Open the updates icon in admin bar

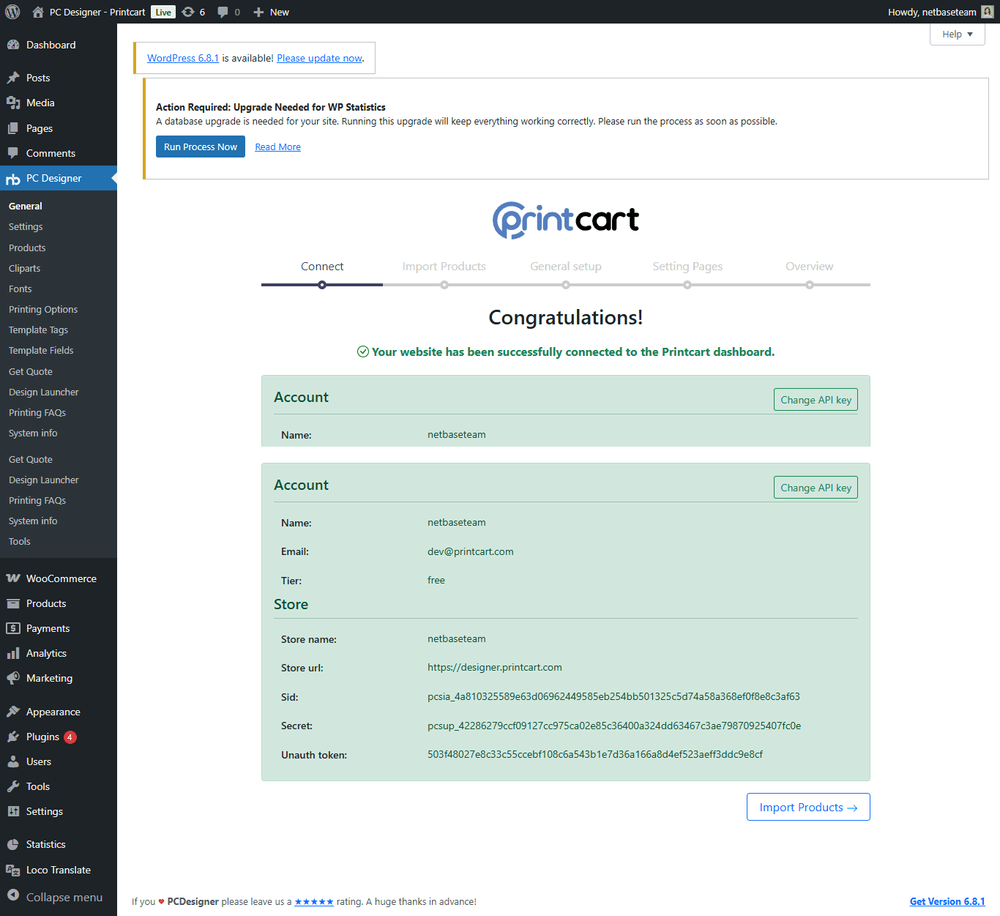(188, 12)
